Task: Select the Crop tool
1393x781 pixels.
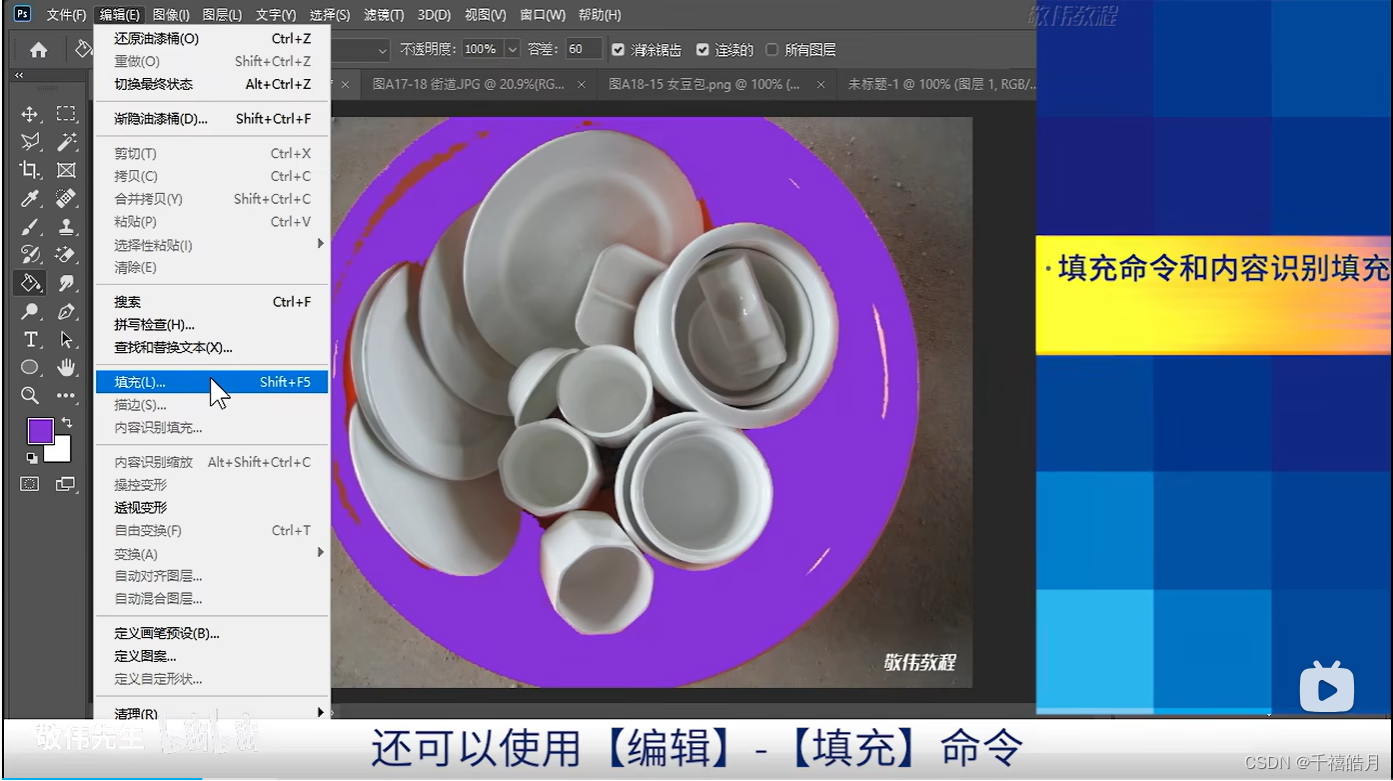Action: pyautogui.click(x=30, y=170)
